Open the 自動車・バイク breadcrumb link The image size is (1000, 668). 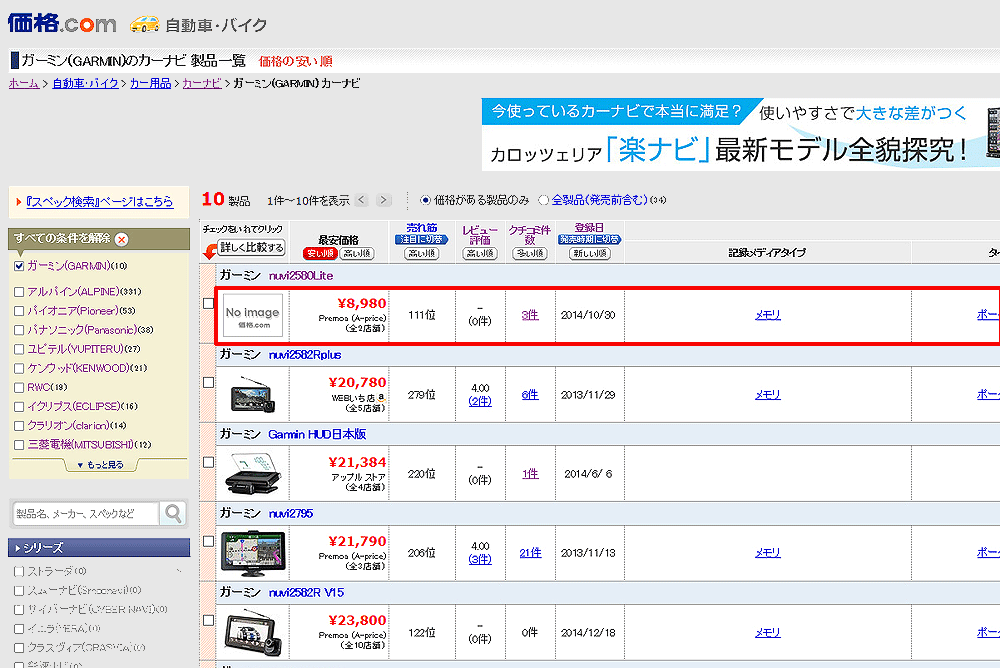point(85,83)
